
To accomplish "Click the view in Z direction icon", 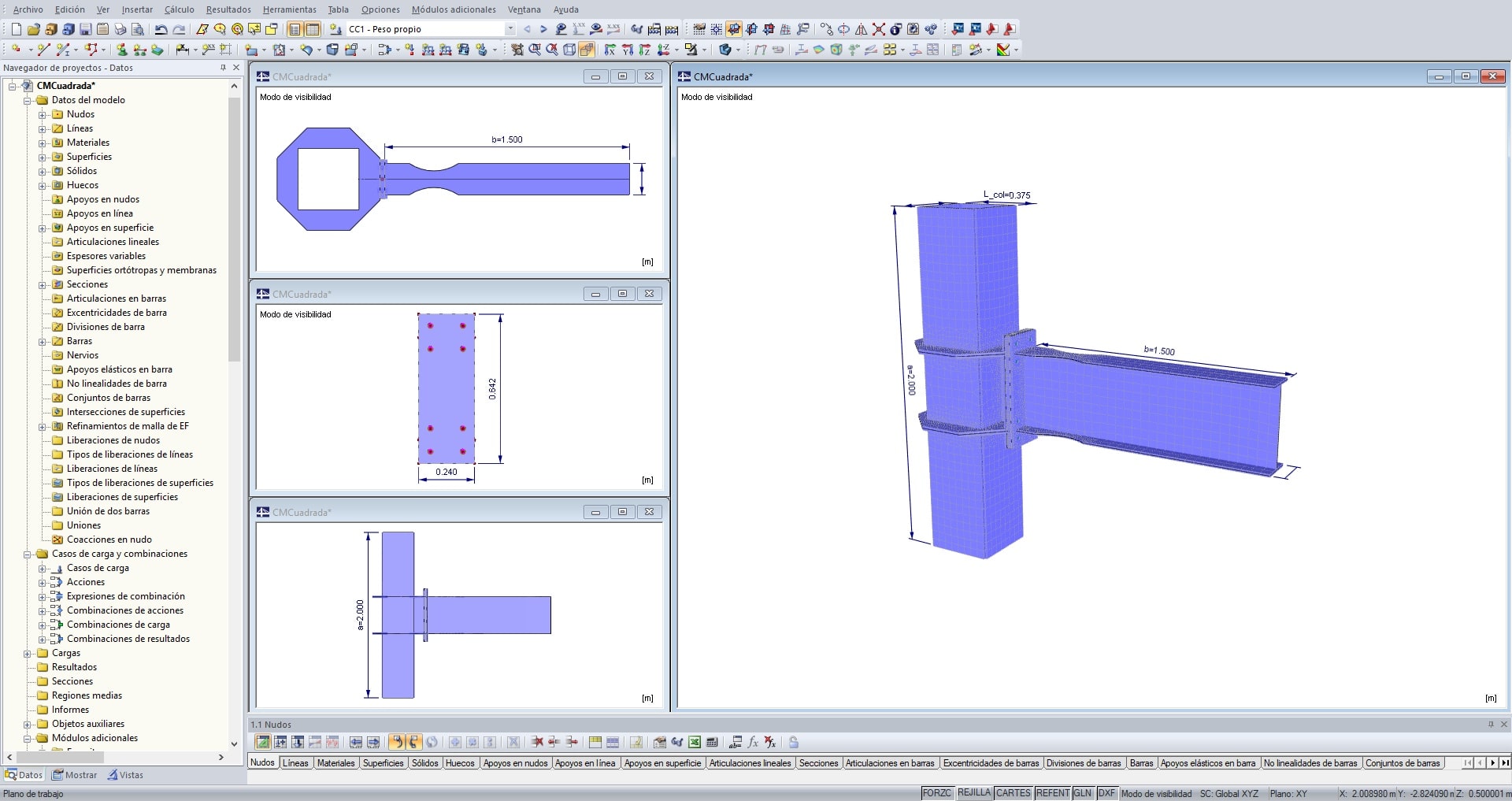I will coord(645,50).
